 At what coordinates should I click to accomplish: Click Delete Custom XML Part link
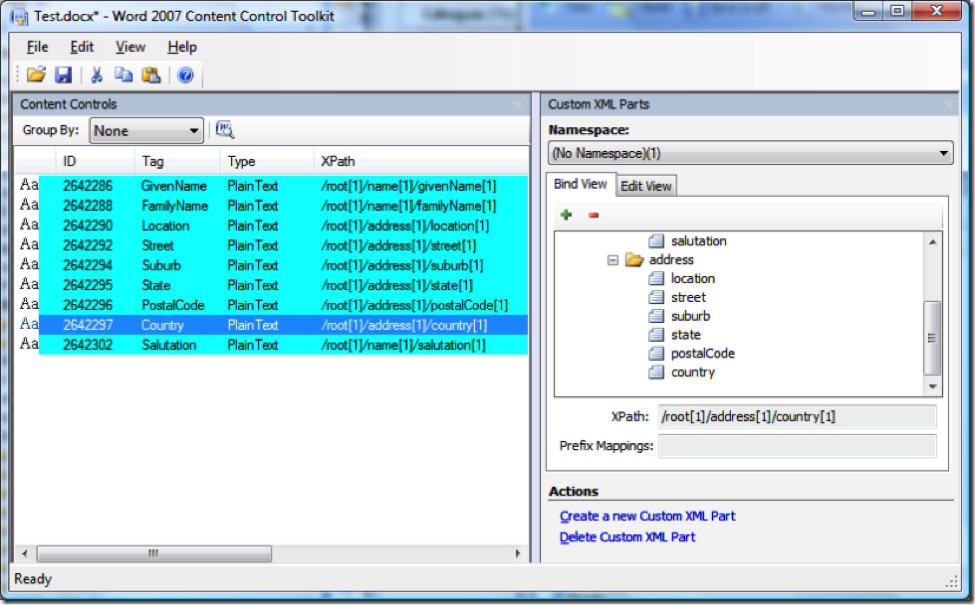[627, 537]
